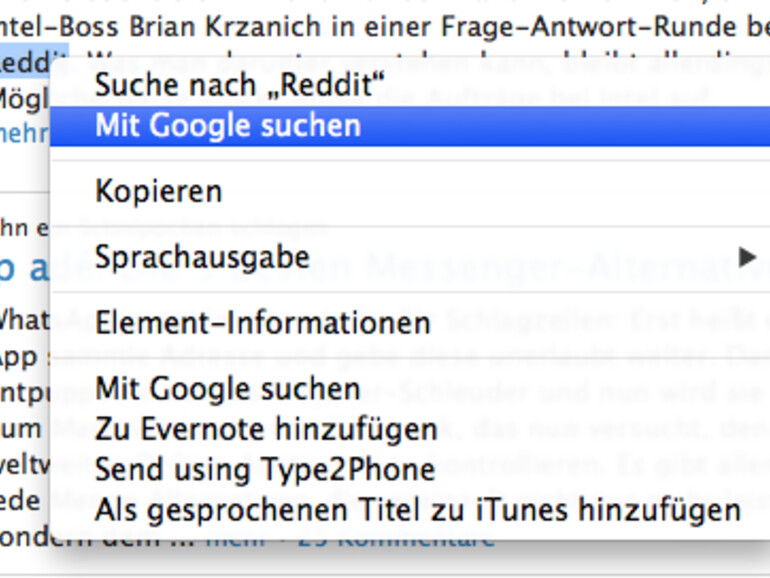Click the highlighted 'Reddit' word in the article
The image size is (770, 578).
pos(34,62)
